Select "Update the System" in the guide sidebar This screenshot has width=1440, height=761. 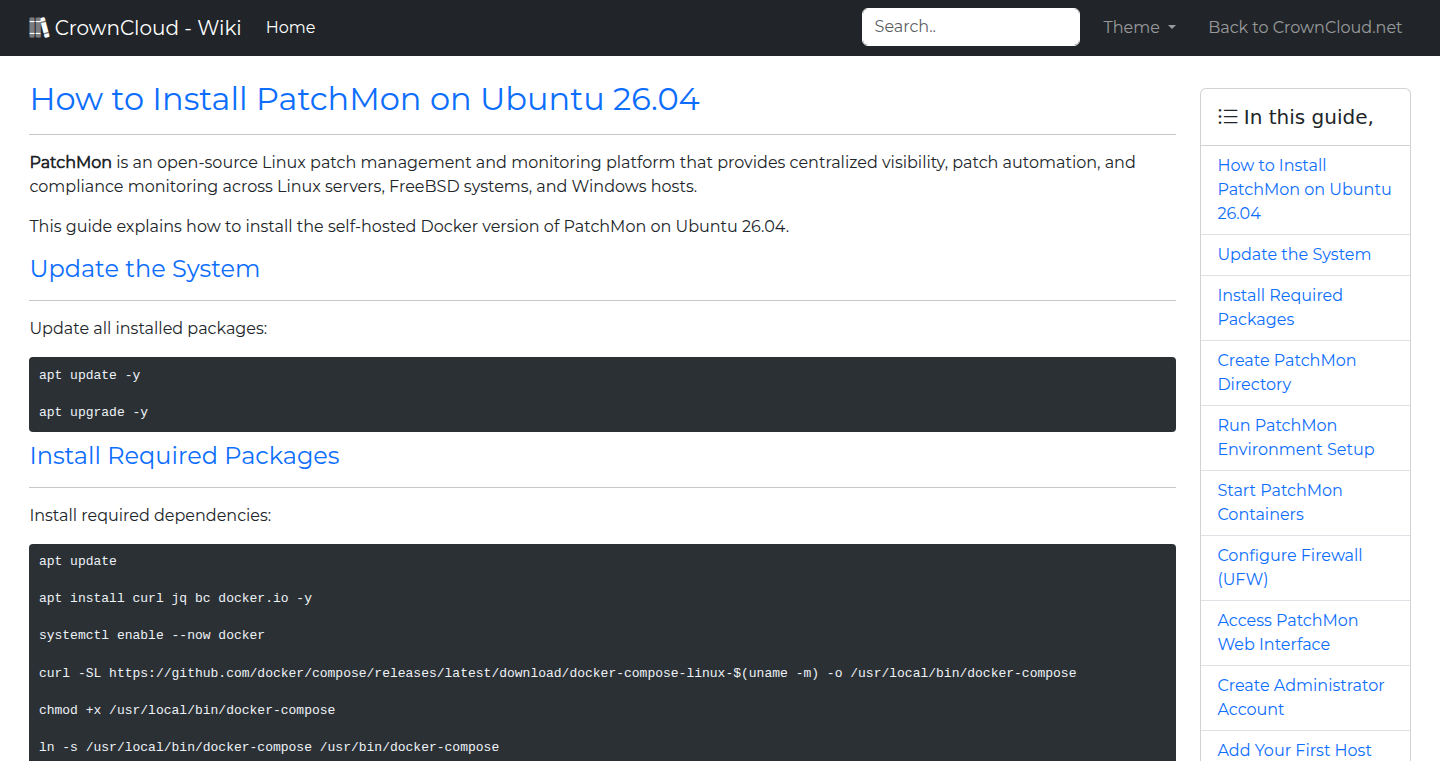(1294, 254)
